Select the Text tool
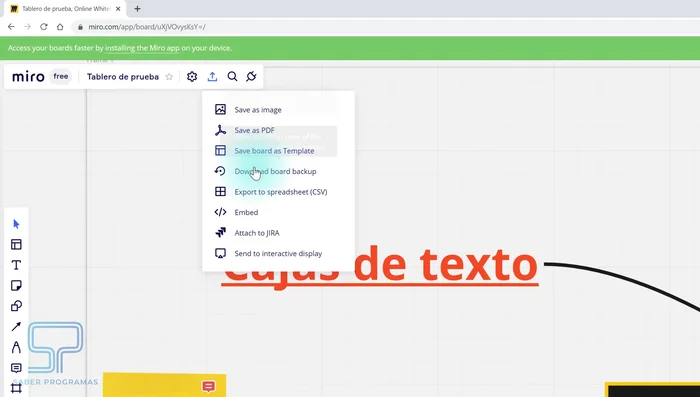Image resolution: width=700 pixels, height=397 pixels. pos(17,265)
